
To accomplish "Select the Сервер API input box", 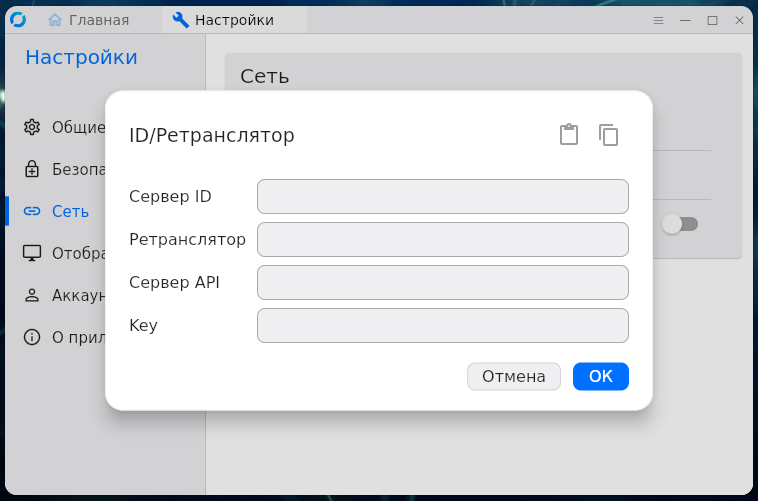I will coord(442,282).
